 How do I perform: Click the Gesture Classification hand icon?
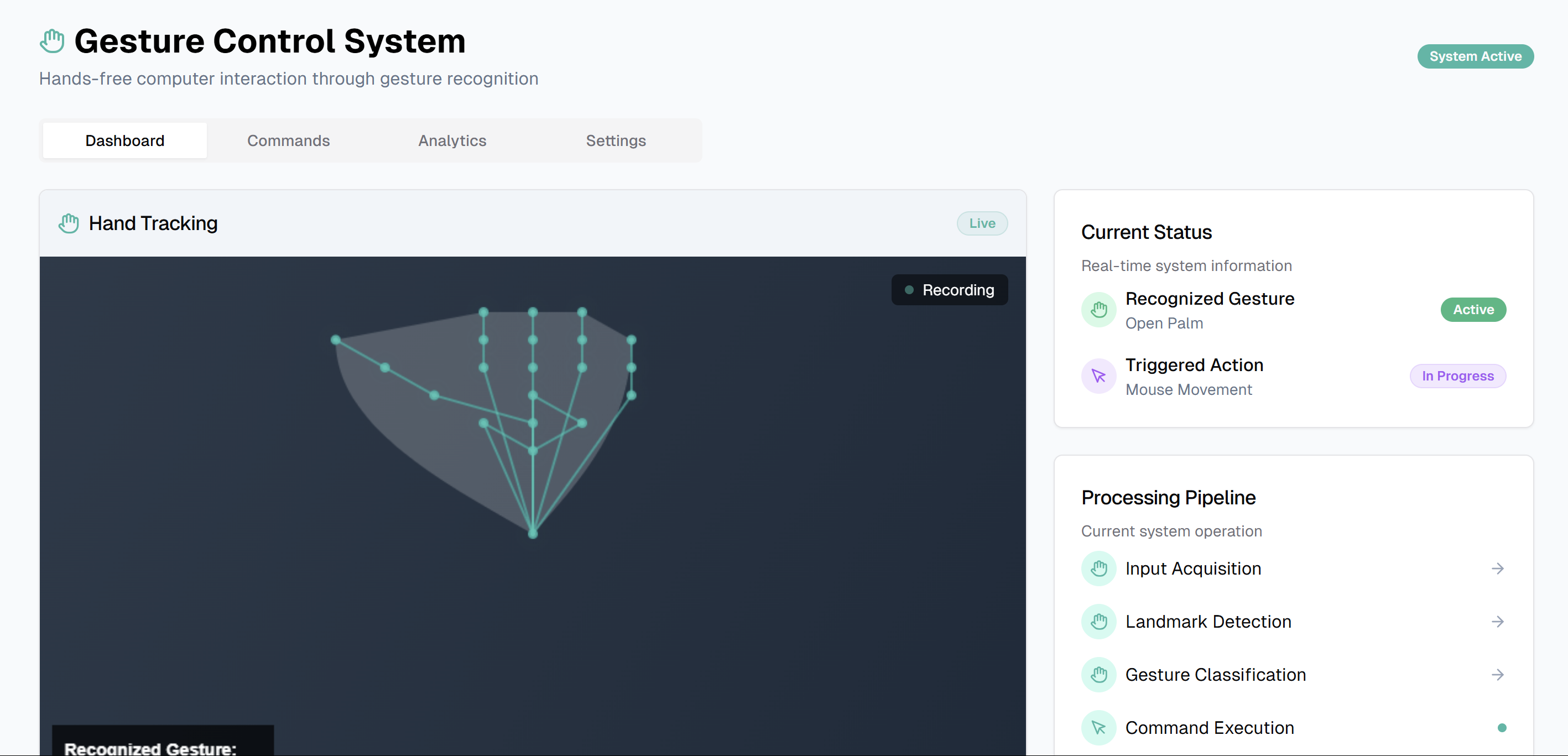point(1098,675)
